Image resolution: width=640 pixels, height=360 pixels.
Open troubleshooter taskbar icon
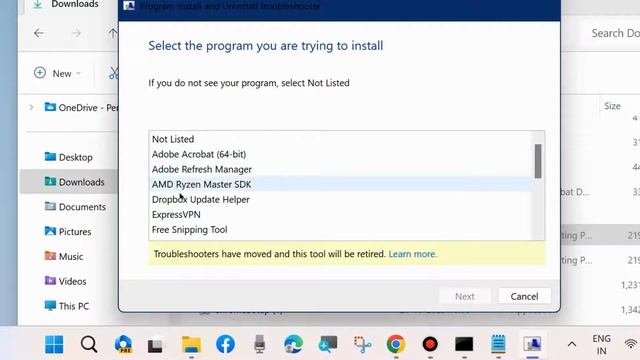click(532, 344)
